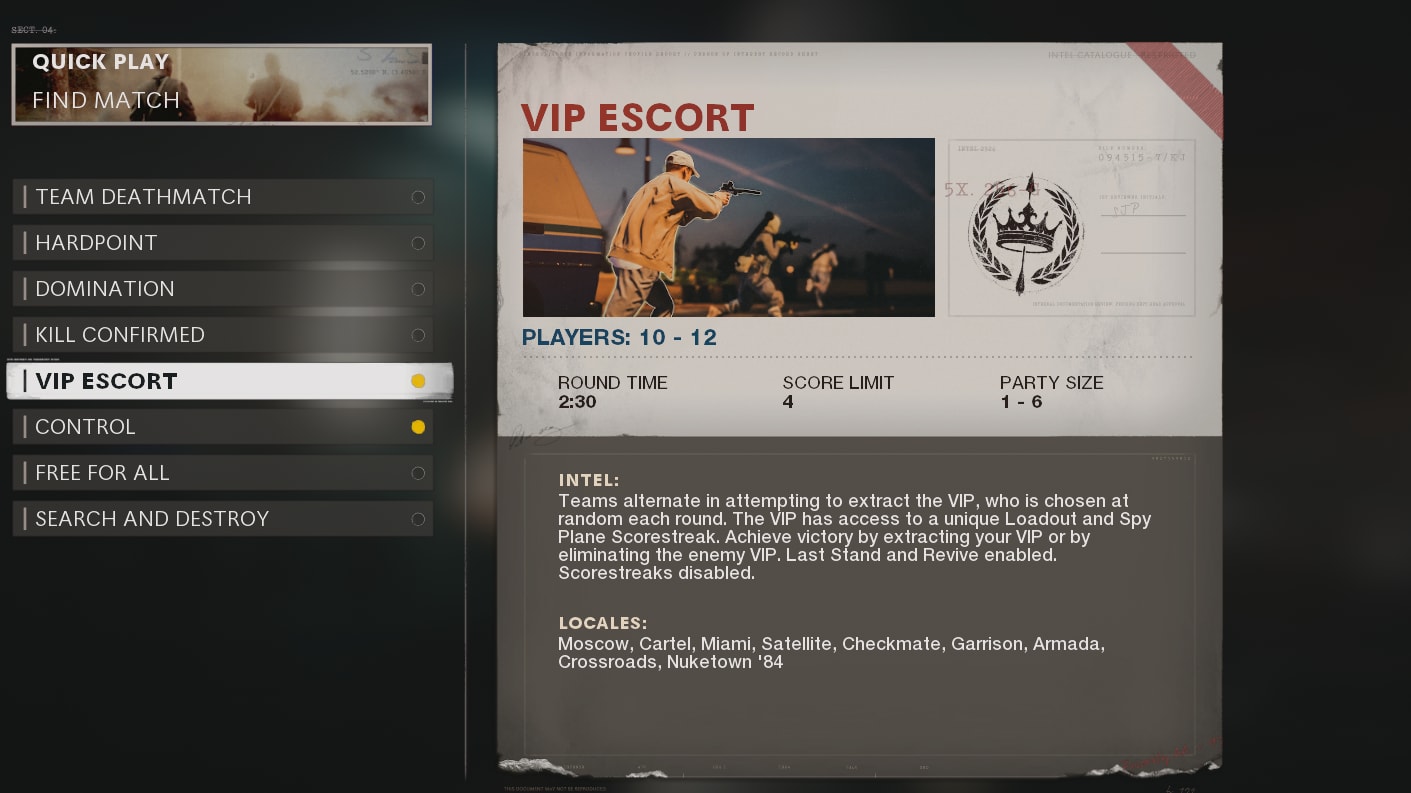
Task: Select Search and Destroy mode
Action: (223, 519)
